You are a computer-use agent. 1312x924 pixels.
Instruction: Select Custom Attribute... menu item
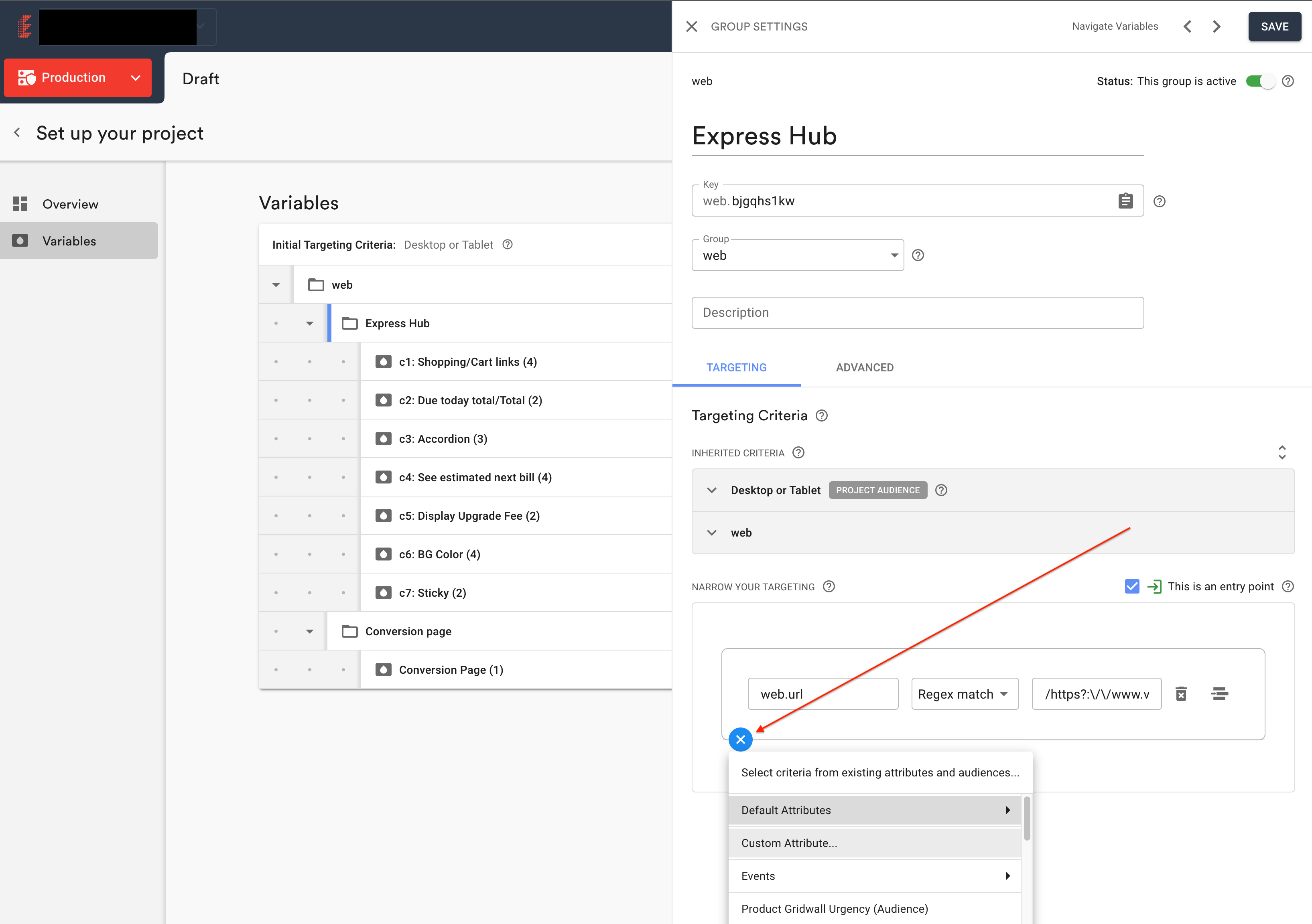point(874,843)
